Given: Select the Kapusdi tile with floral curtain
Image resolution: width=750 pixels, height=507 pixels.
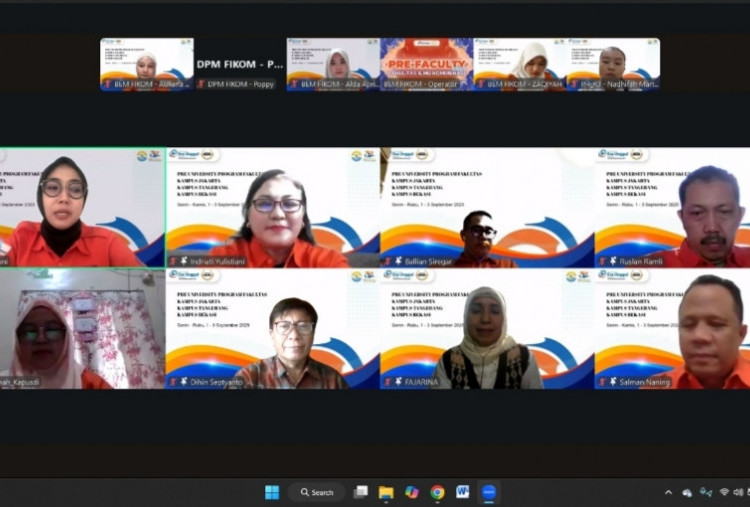Looking at the screenshot, I should click(x=82, y=329).
